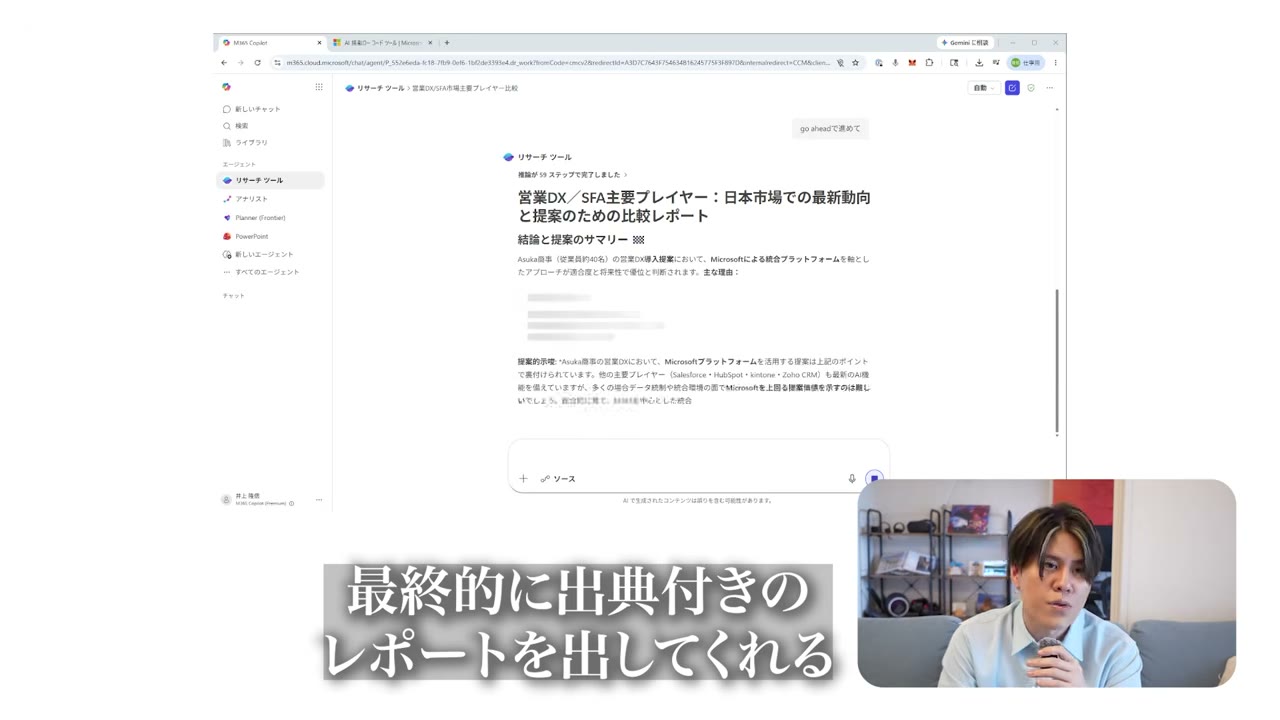Image resolution: width=1280 pixels, height=720 pixels.
Task: Click the go aheadで進めて message bubble
Action: (x=830, y=128)
